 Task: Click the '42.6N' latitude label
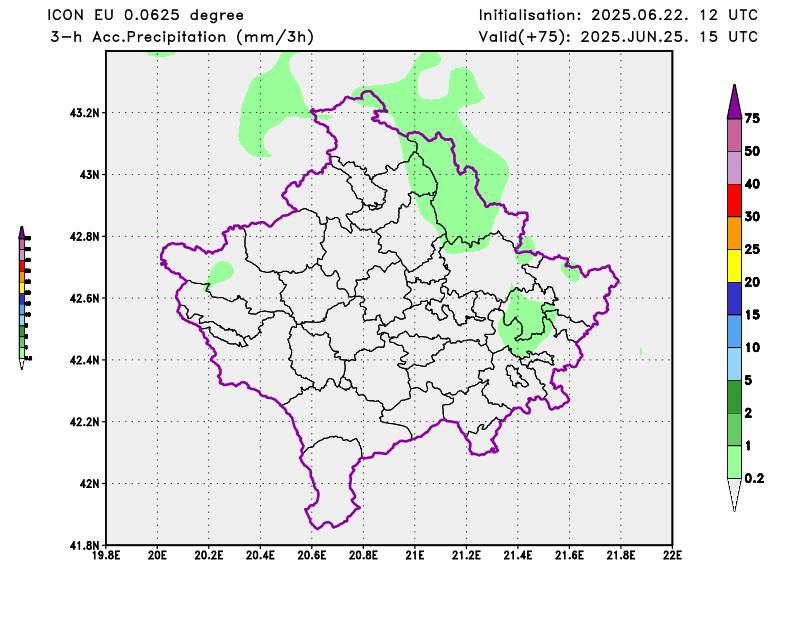coord(85,298)
